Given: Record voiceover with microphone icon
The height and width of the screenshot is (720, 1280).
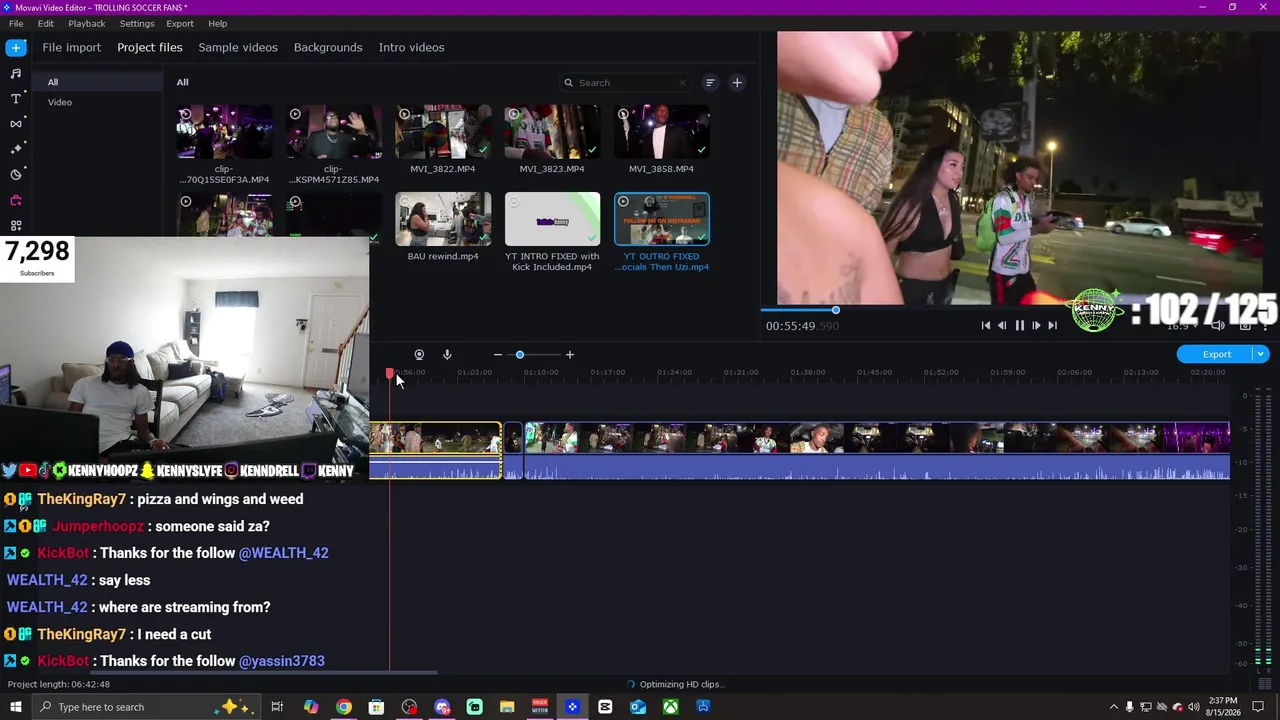Looking at the screenshot, I should point(447,355).
